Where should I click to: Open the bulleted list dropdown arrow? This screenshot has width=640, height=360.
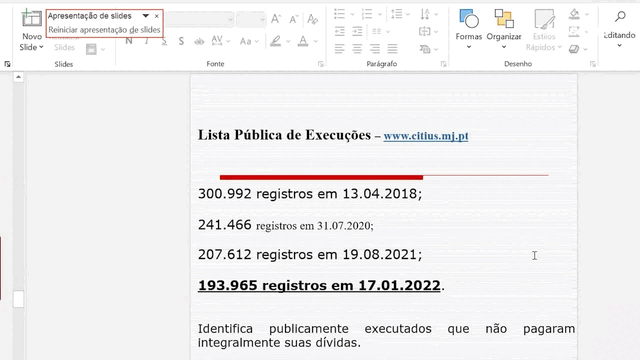point(352,14)
